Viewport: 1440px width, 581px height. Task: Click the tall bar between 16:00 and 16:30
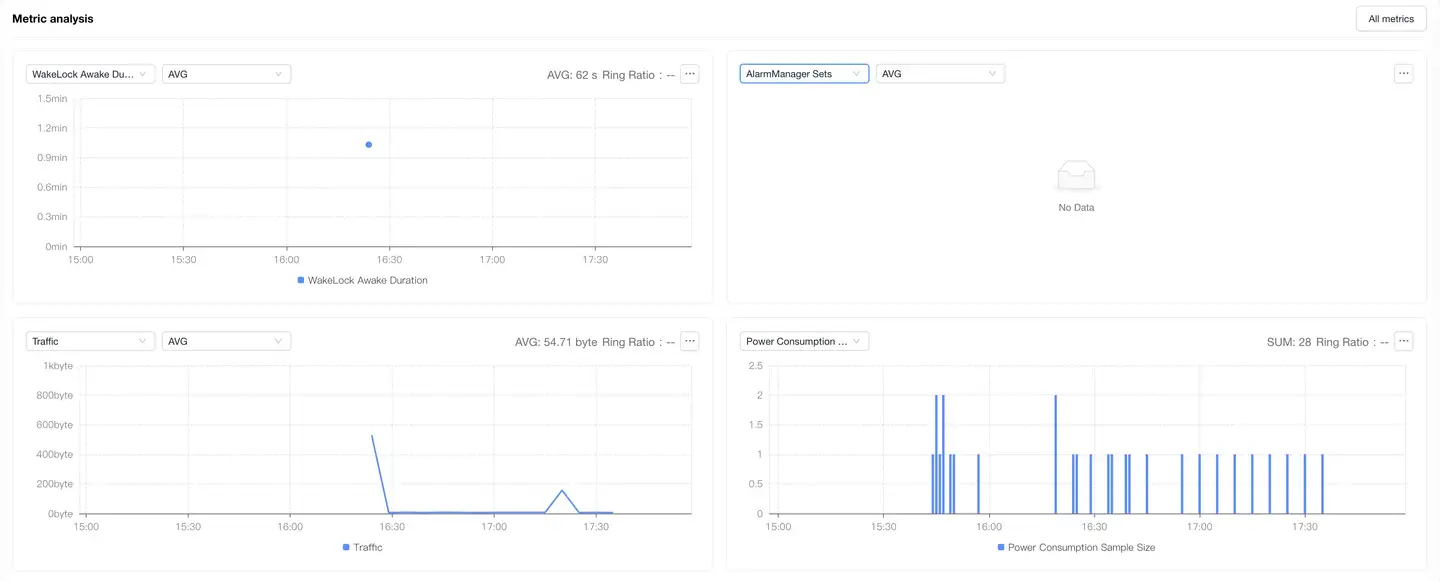pyautogui.click(x=1055, y=455)
